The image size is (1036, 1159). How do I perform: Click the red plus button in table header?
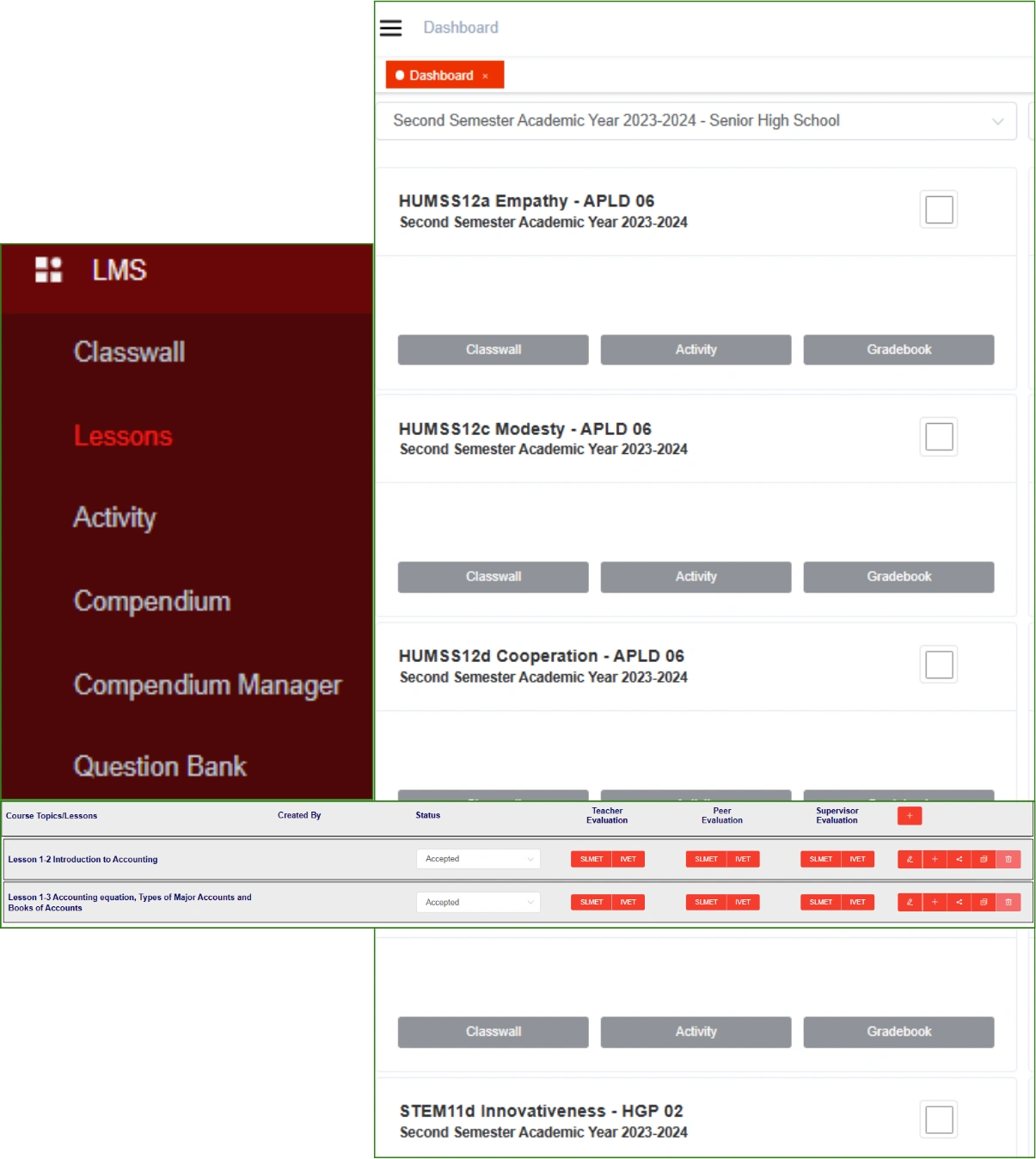pos(909,815)
